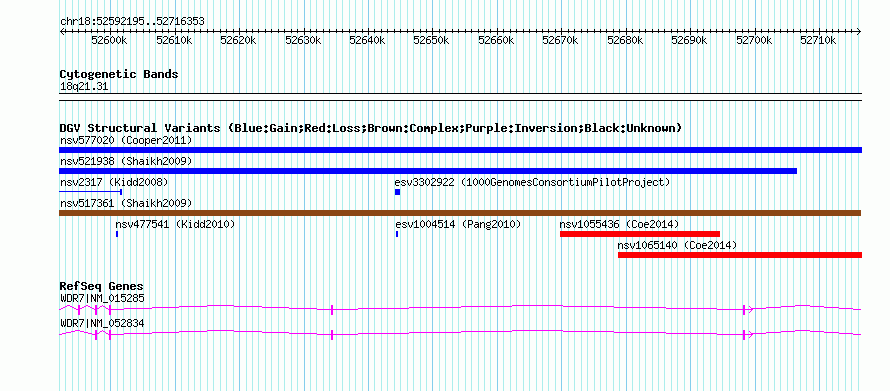This screenshot has height=391, width=890.
Task: Open the esv3302922 small blue variant marker
Action: tap(397, 192)
